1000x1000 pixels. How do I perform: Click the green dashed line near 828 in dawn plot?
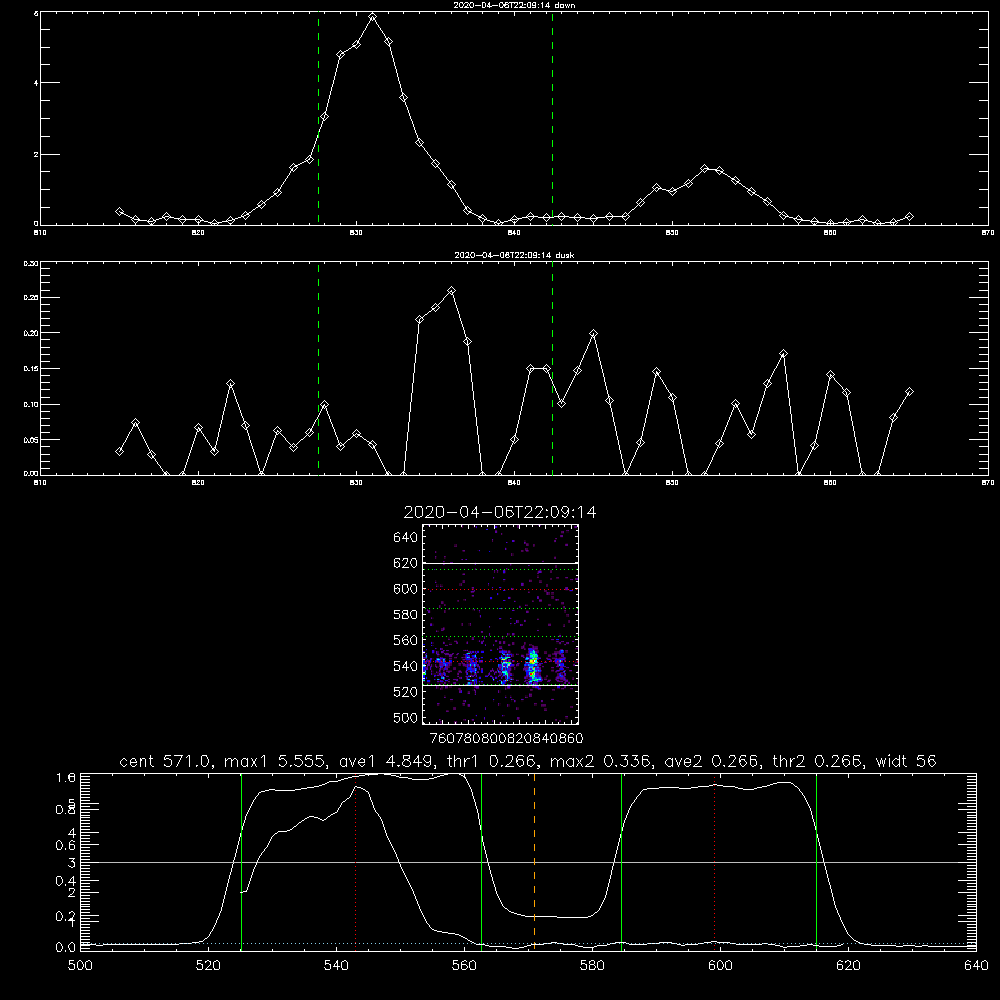pyautogui.click(x=318, y=118)
